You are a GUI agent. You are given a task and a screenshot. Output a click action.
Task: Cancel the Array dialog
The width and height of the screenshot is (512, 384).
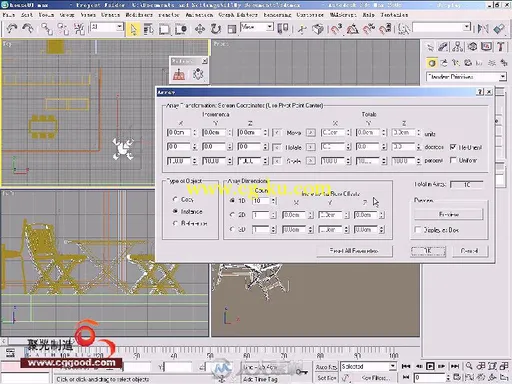coord(470,251)
